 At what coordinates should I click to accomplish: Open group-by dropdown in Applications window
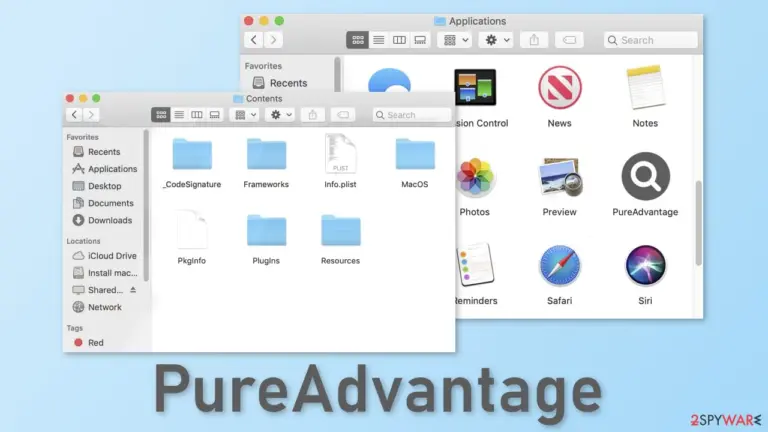click(456, 40)
